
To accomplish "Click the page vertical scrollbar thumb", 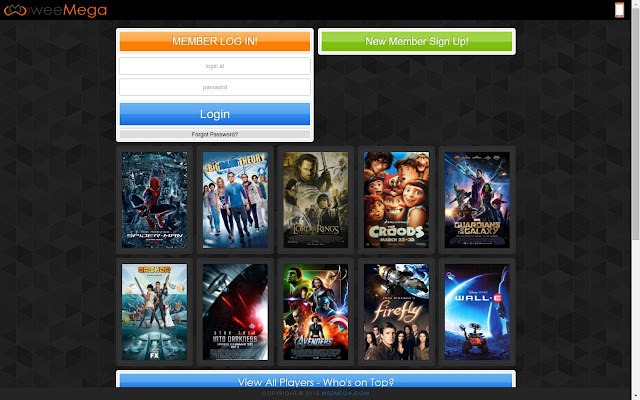I will point(636,122).
